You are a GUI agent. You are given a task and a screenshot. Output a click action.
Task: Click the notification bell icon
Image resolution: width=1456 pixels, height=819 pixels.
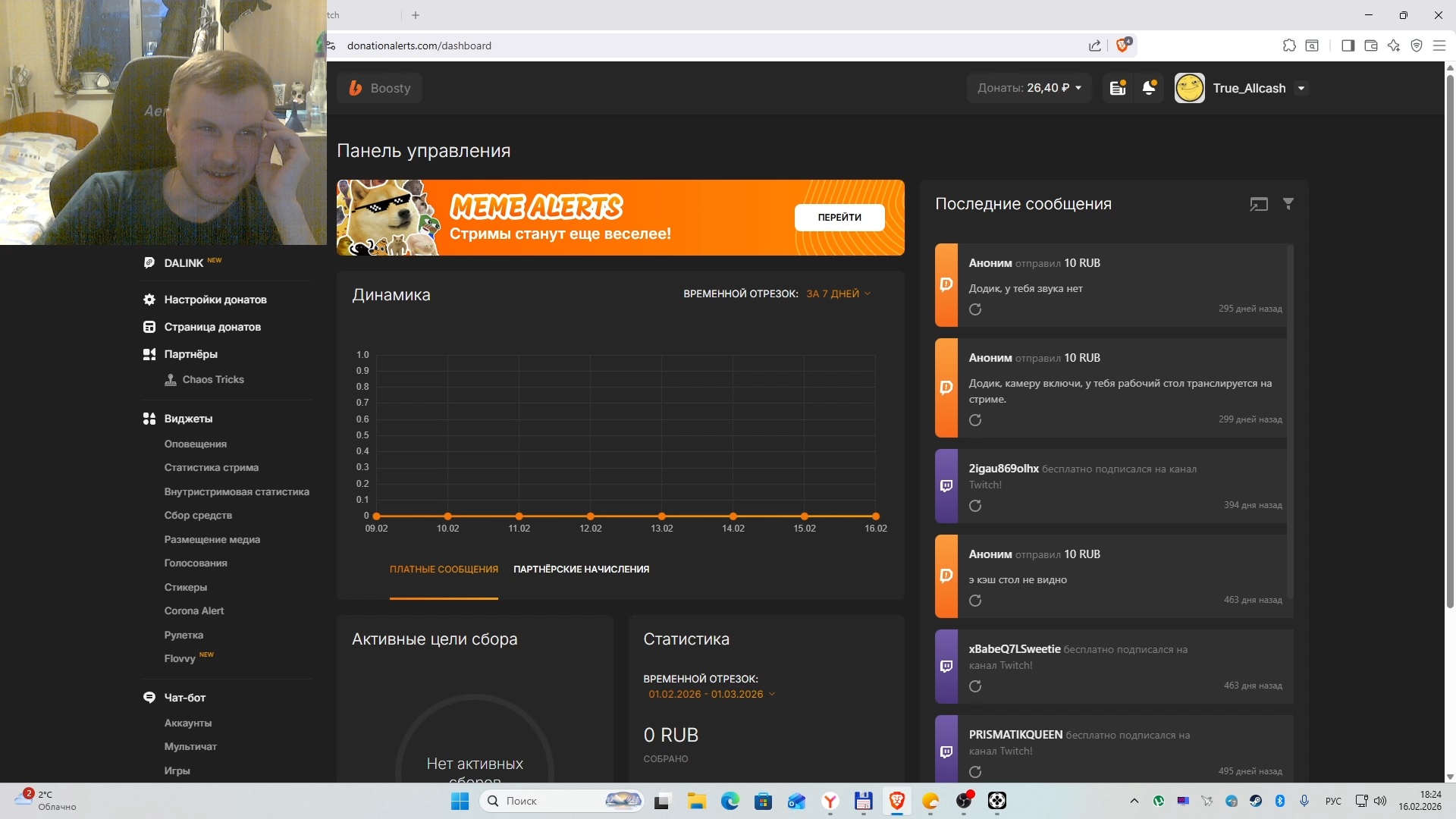(1149, 88)
